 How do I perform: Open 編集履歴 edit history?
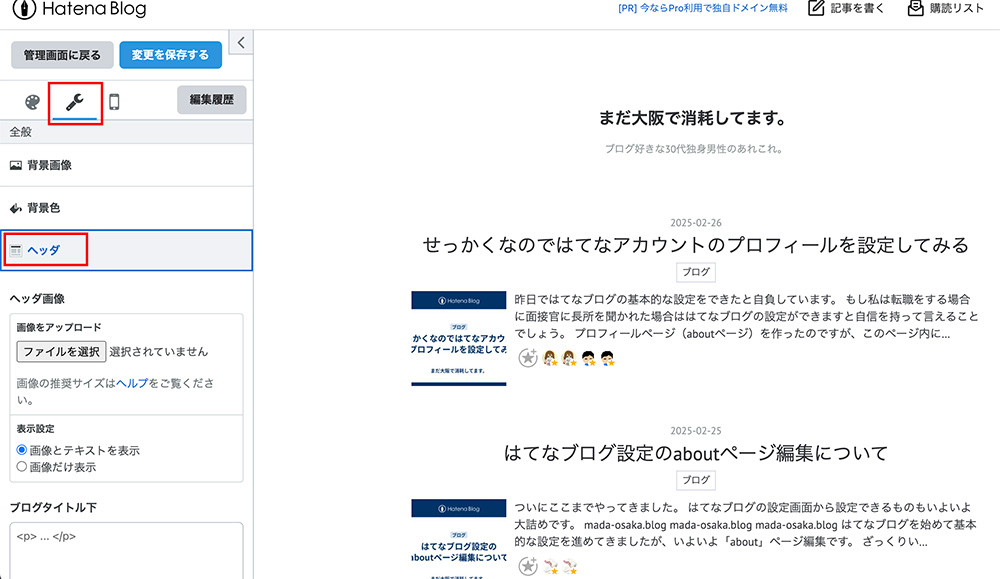[212, 99]
